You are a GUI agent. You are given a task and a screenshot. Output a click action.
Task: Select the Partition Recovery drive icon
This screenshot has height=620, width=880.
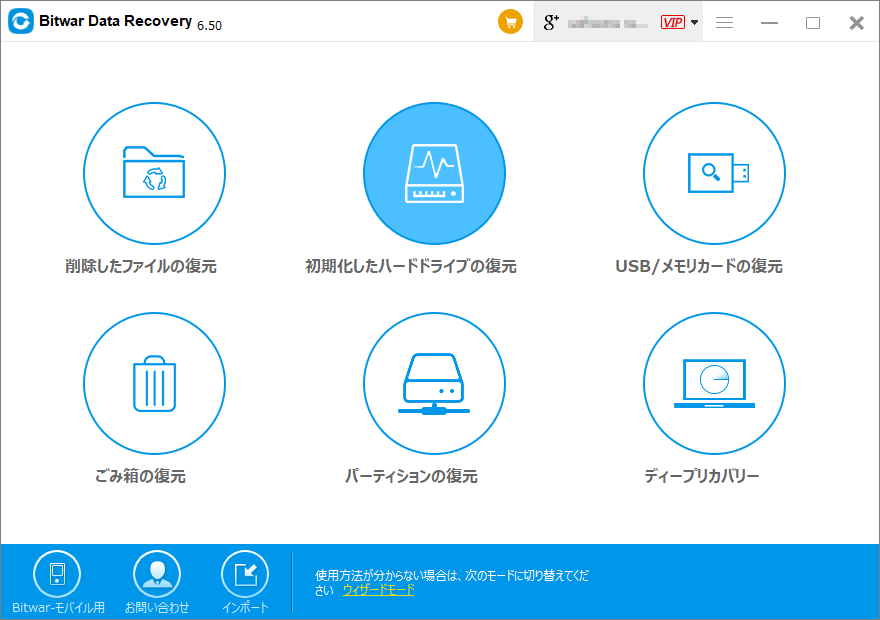(434, 384)
